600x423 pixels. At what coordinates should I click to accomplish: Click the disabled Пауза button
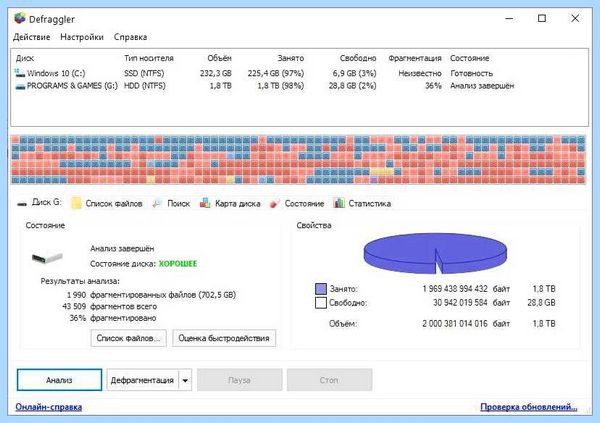[x=240, y=380]
